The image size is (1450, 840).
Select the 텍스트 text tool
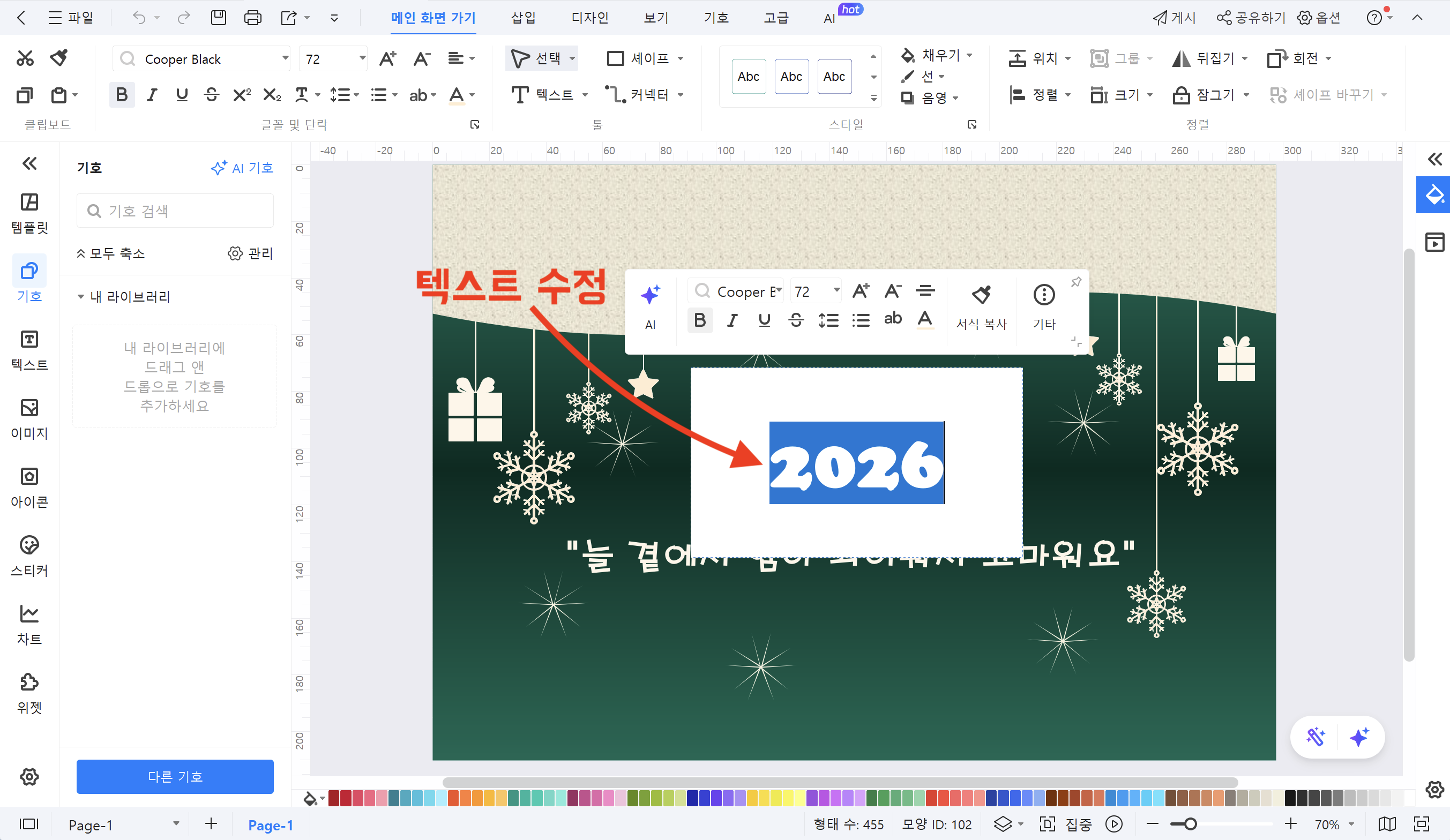(545, 95)
